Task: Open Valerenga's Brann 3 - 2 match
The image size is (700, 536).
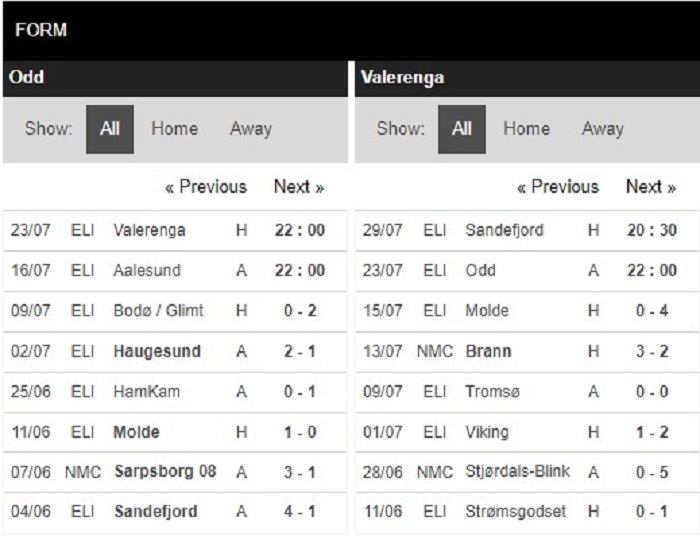Action: pos(527,352)
